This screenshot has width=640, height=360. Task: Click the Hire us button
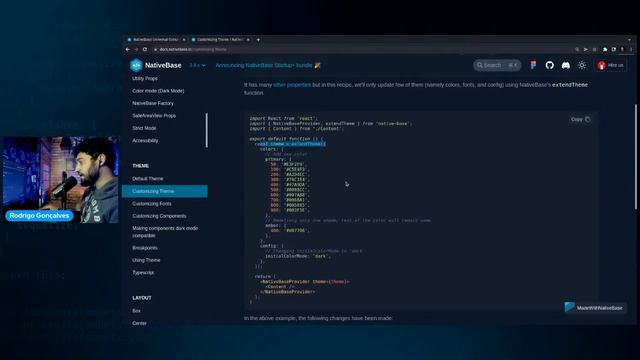[x=611, y=65]
